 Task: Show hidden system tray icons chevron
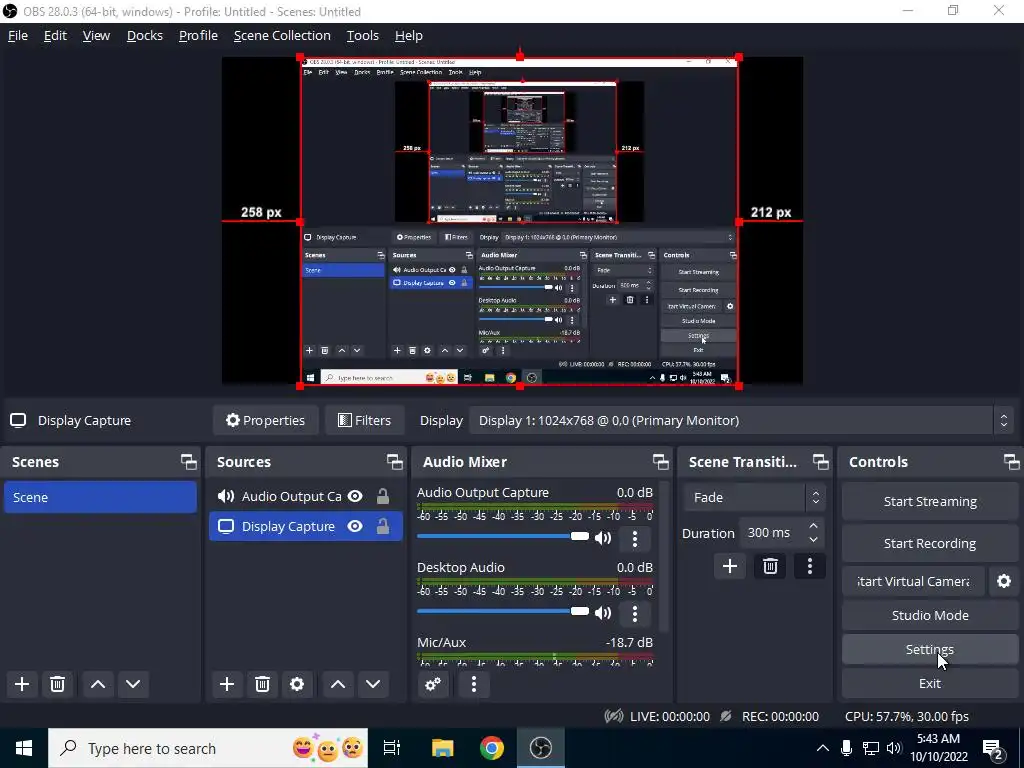point(822,748)
